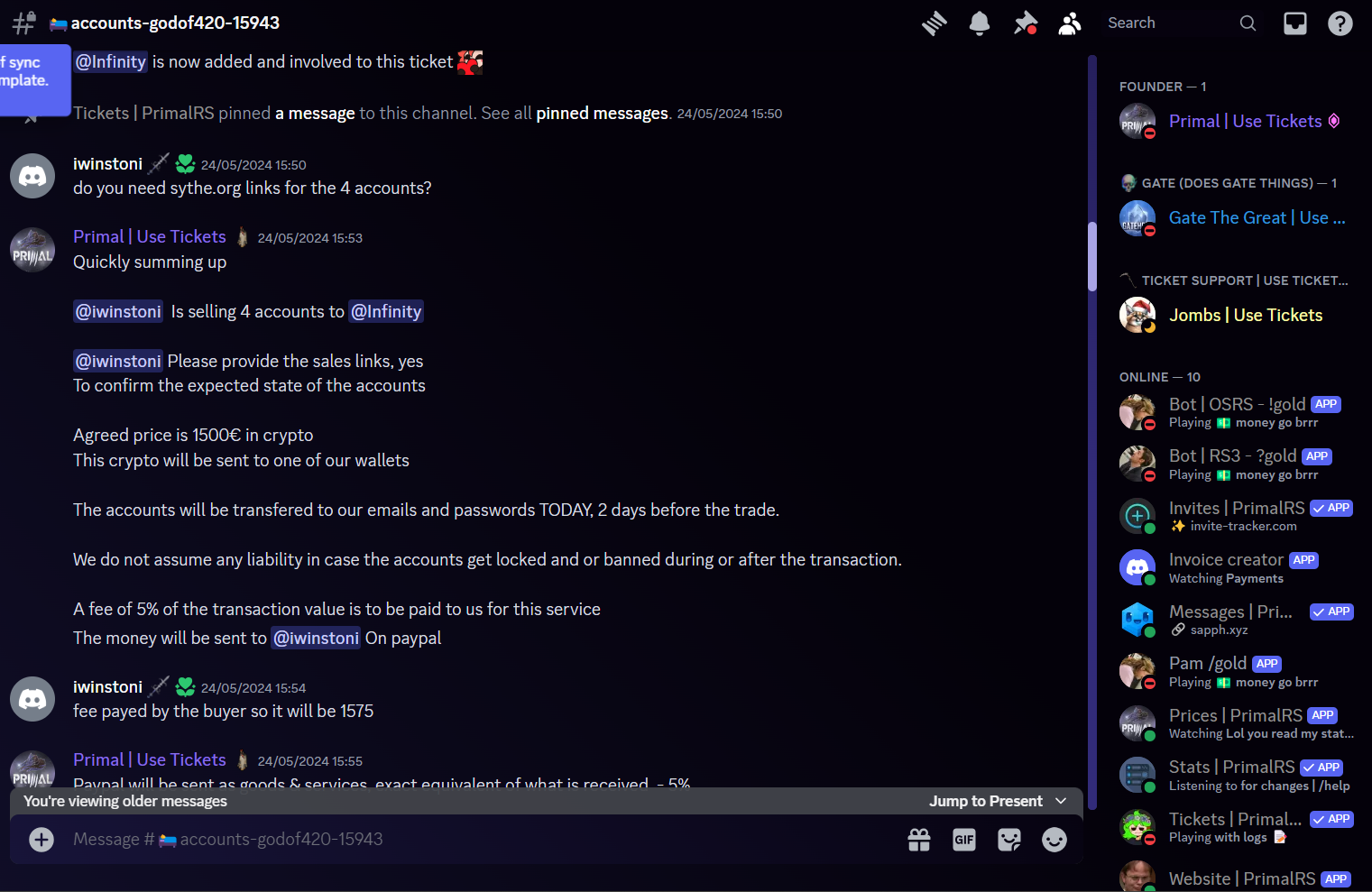
Task: Expand the Jump to Present chevron
Action: point(1061,801)
